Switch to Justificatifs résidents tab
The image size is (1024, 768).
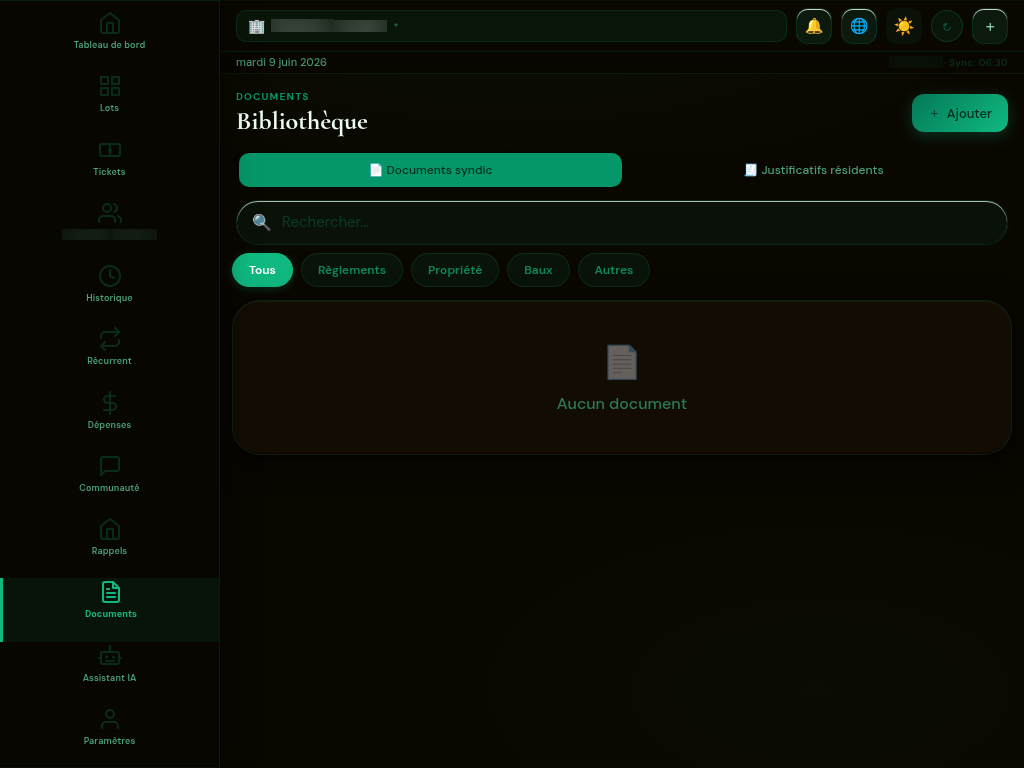pos(814,170)
